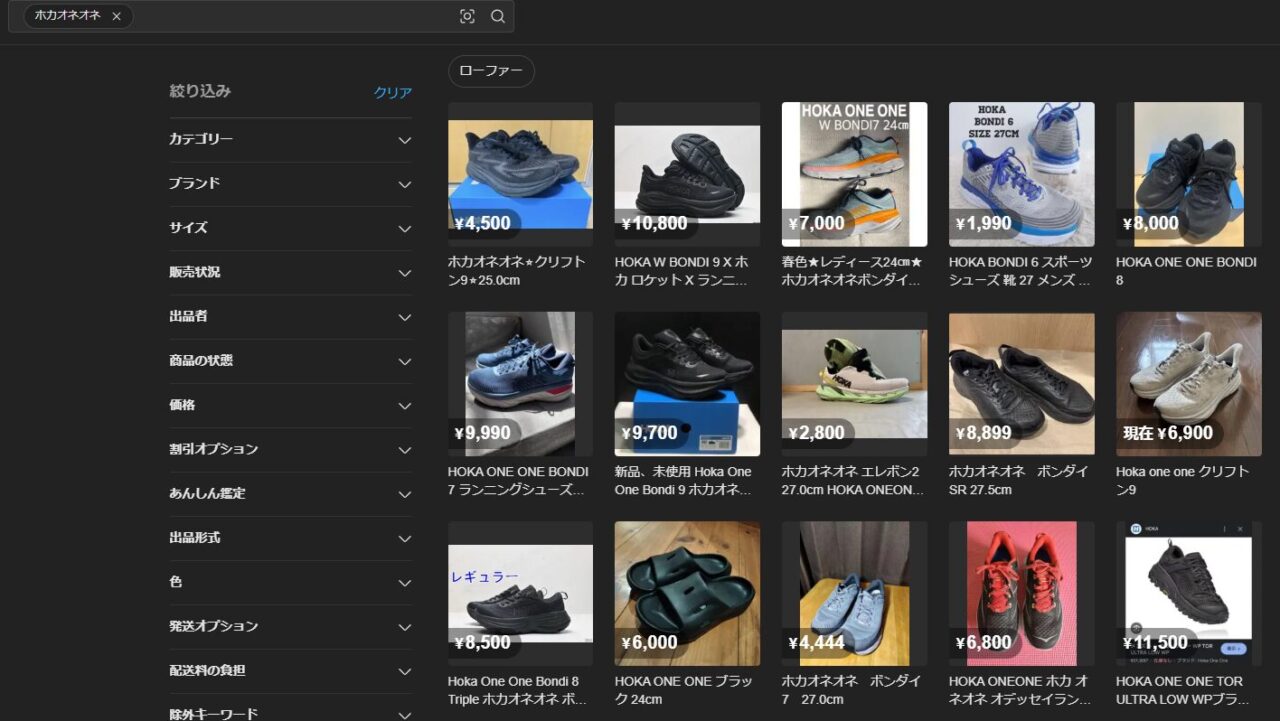Open the ¥8,500 レギュラー Bondi 8 thumbnail
This screenshot has width=1280, height=721.
(520, 593)
